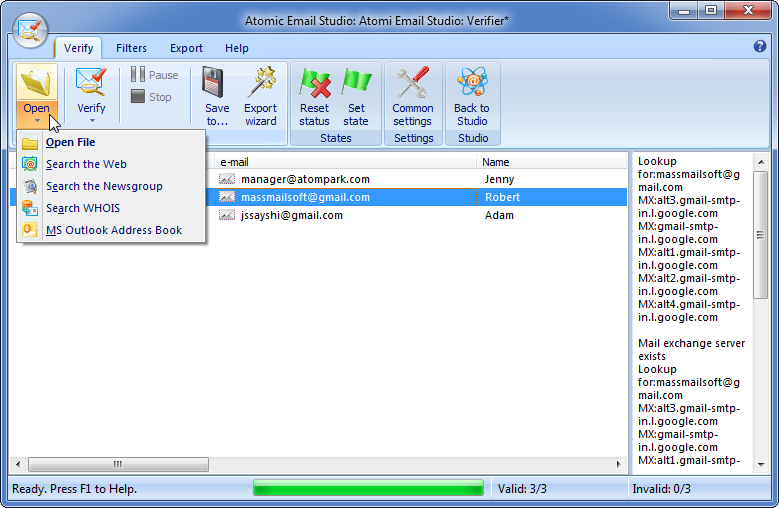Click the Stop button
779x508 pixels.
tap(151, 97)
